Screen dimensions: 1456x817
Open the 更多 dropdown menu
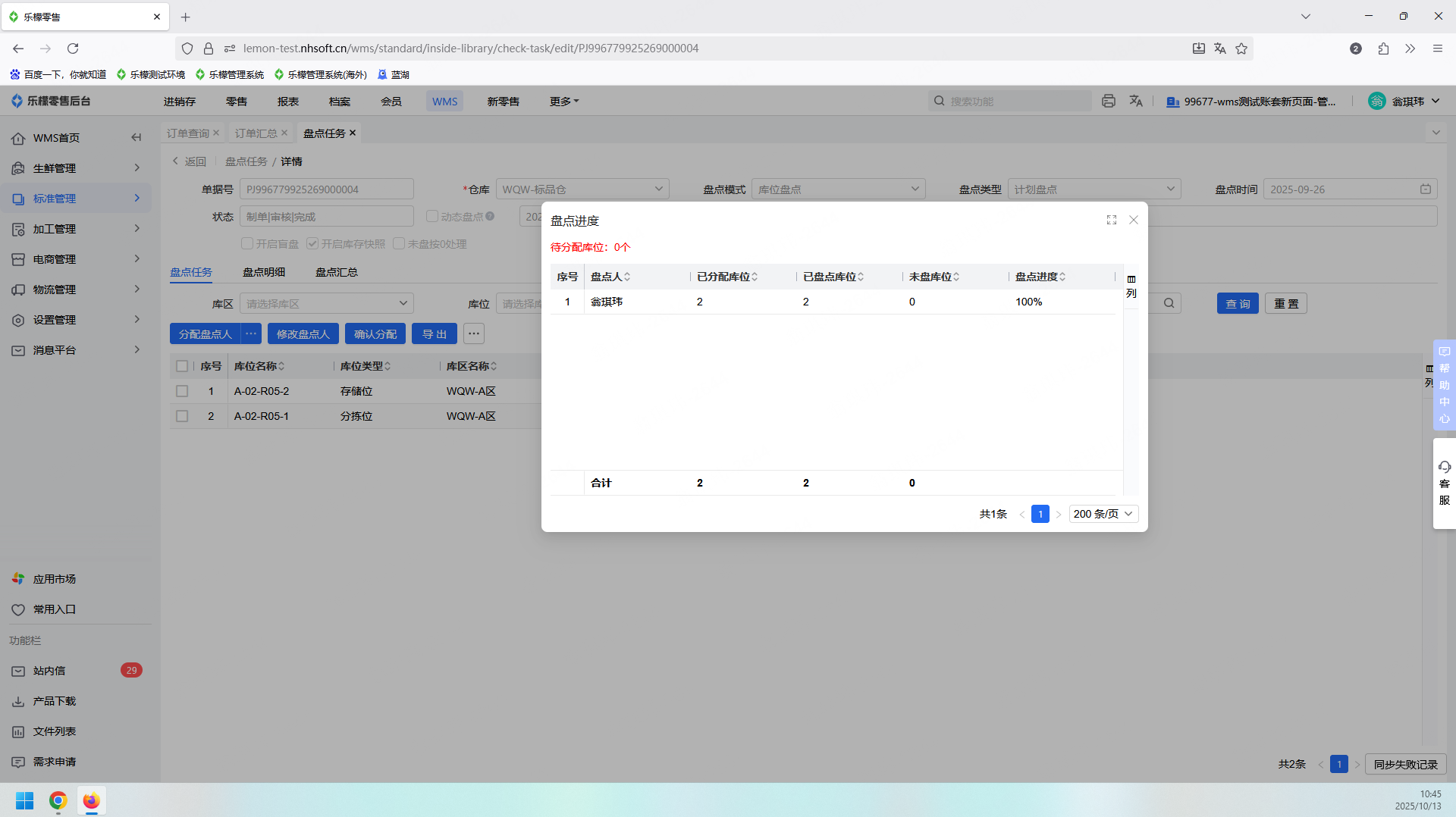point(564,102)
